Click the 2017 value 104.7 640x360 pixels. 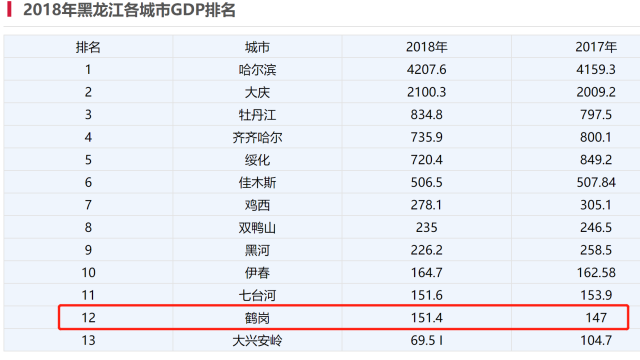[x=596, y=340]
